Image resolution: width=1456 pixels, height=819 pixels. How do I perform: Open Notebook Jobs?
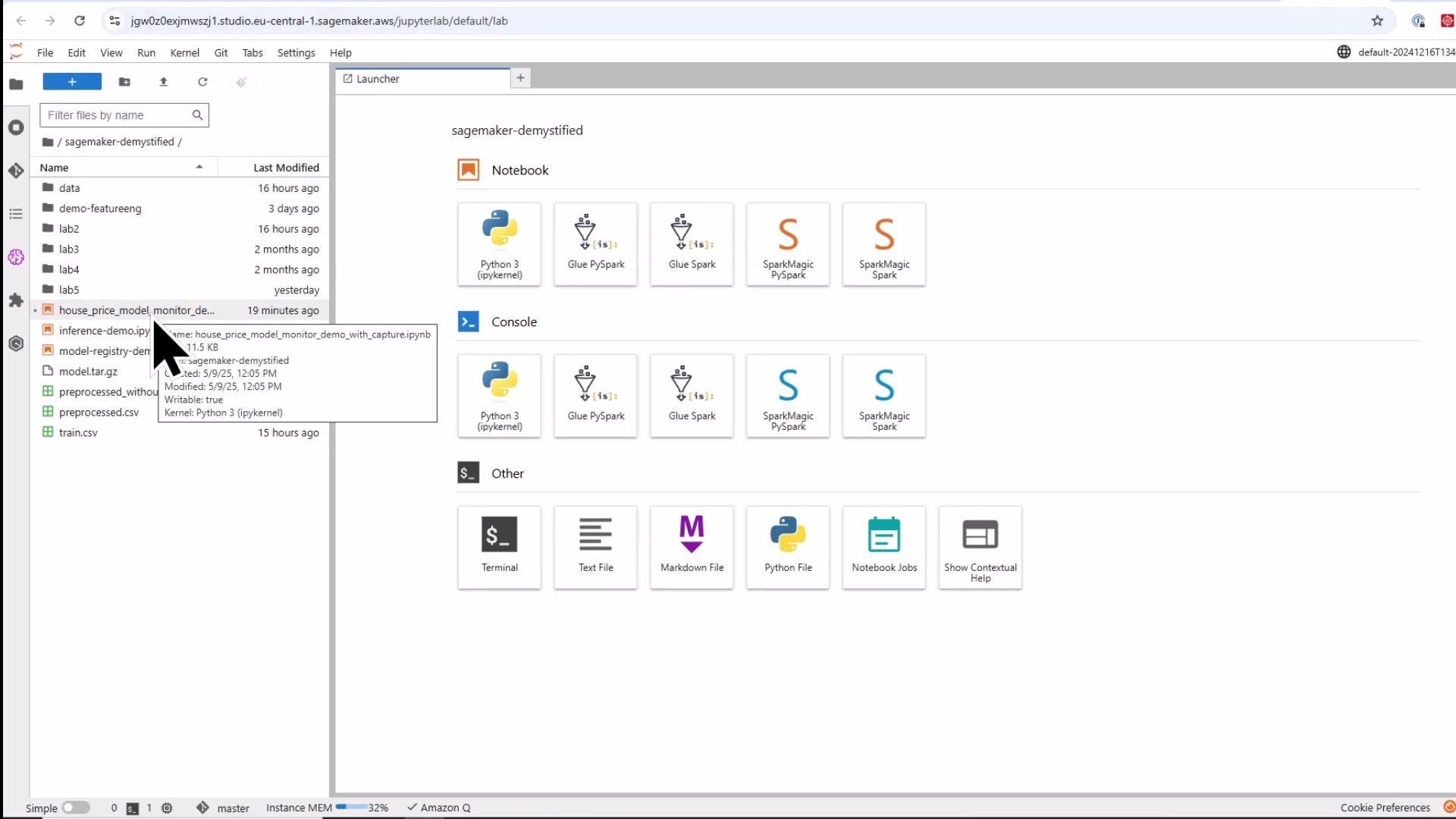coord(884,548)
